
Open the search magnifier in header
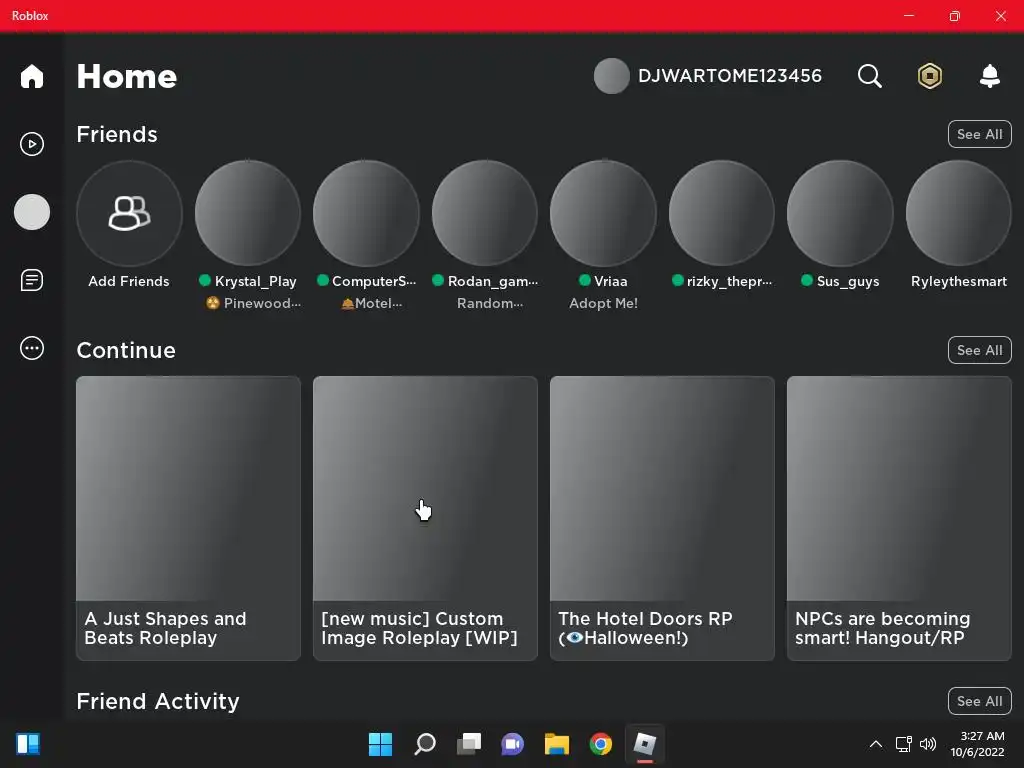pos(869,76)
